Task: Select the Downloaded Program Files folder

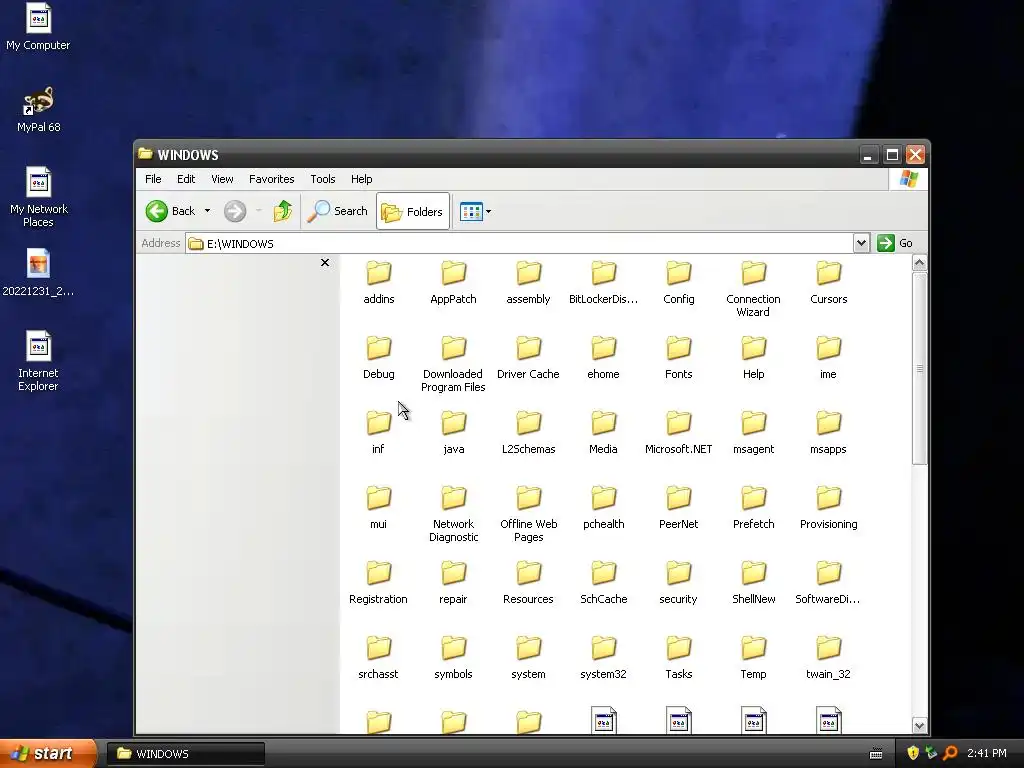Action: 453,364
